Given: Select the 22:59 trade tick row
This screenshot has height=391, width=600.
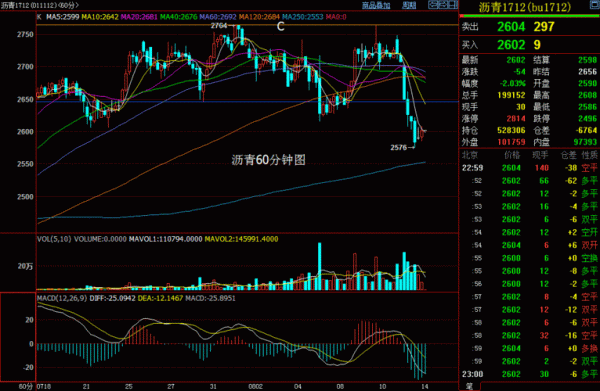Looking at the screenshot, I should click(x=529, y=168).
